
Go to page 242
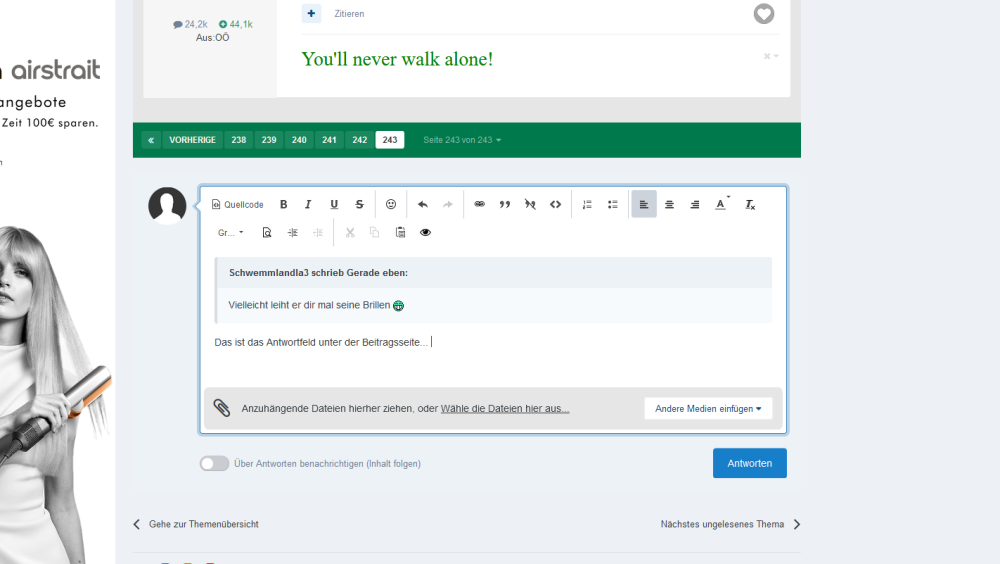tap(360, 140)
